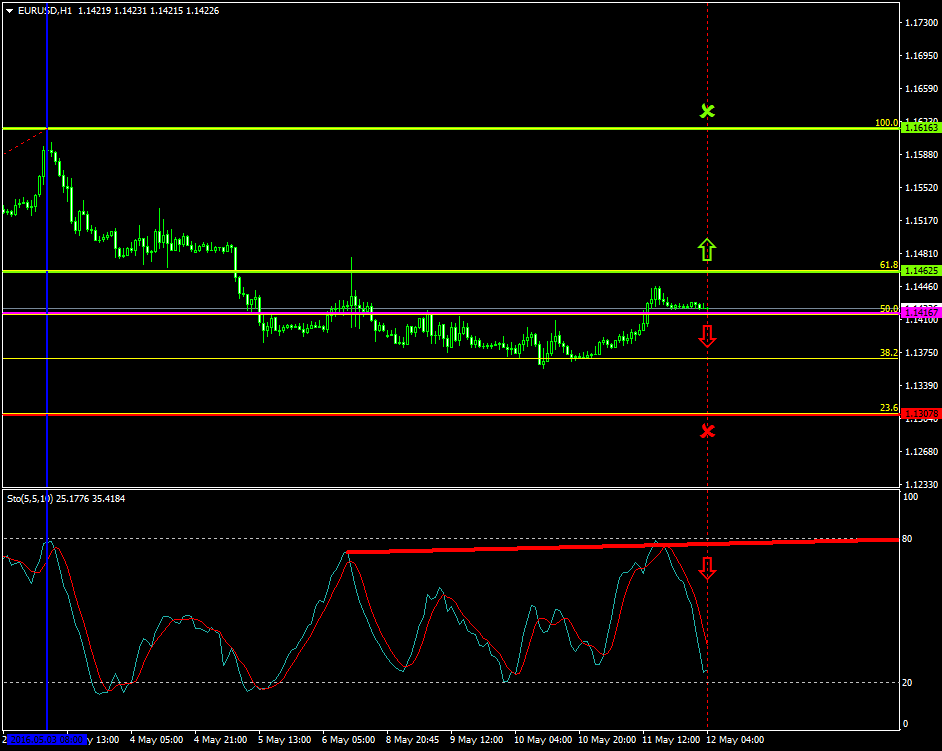Click the 23.6 Fibonacci level label

coord(888,408)
